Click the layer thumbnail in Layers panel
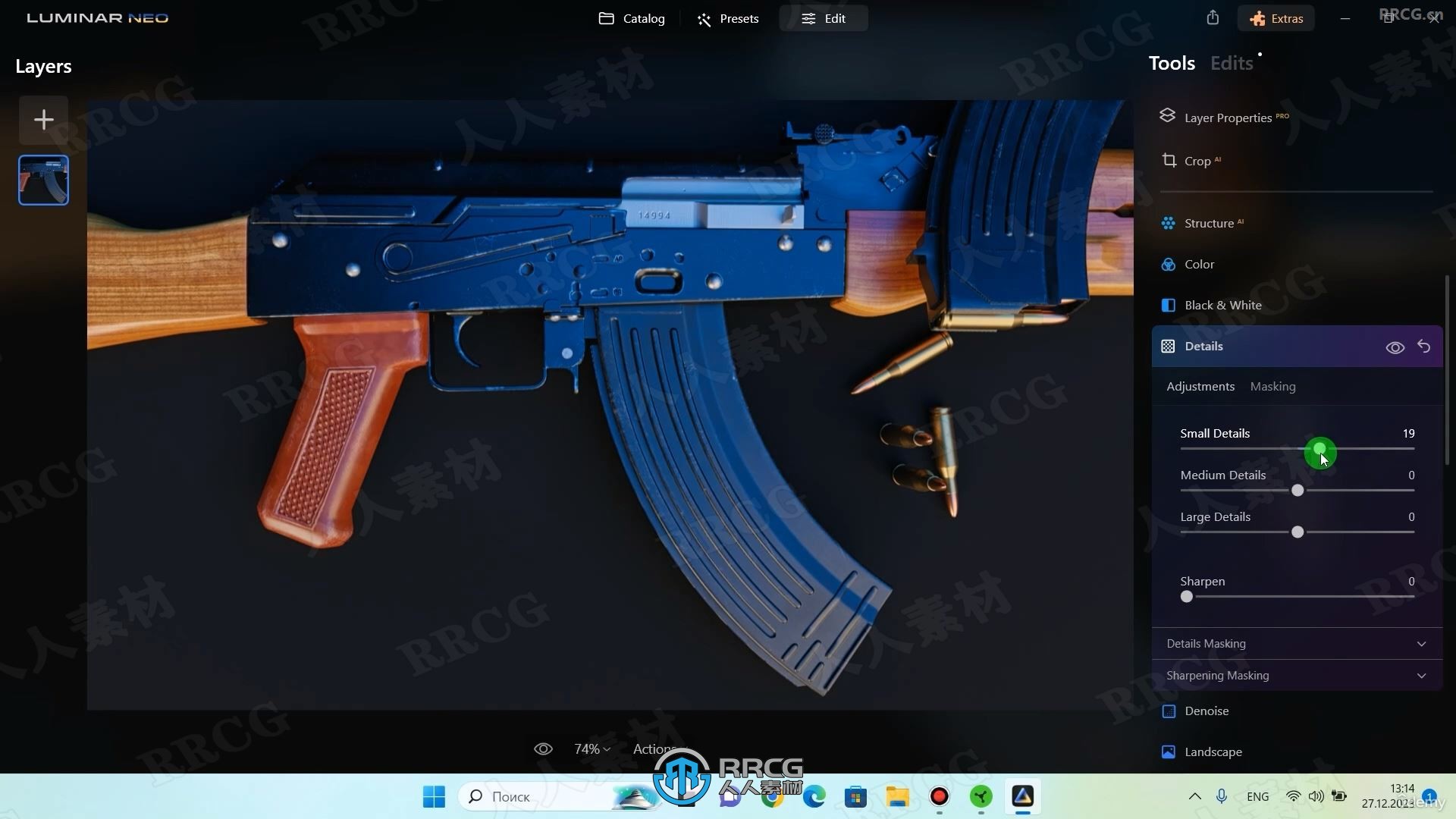Viewport: 1456px width, 819px height. click(x=43, y=179)
